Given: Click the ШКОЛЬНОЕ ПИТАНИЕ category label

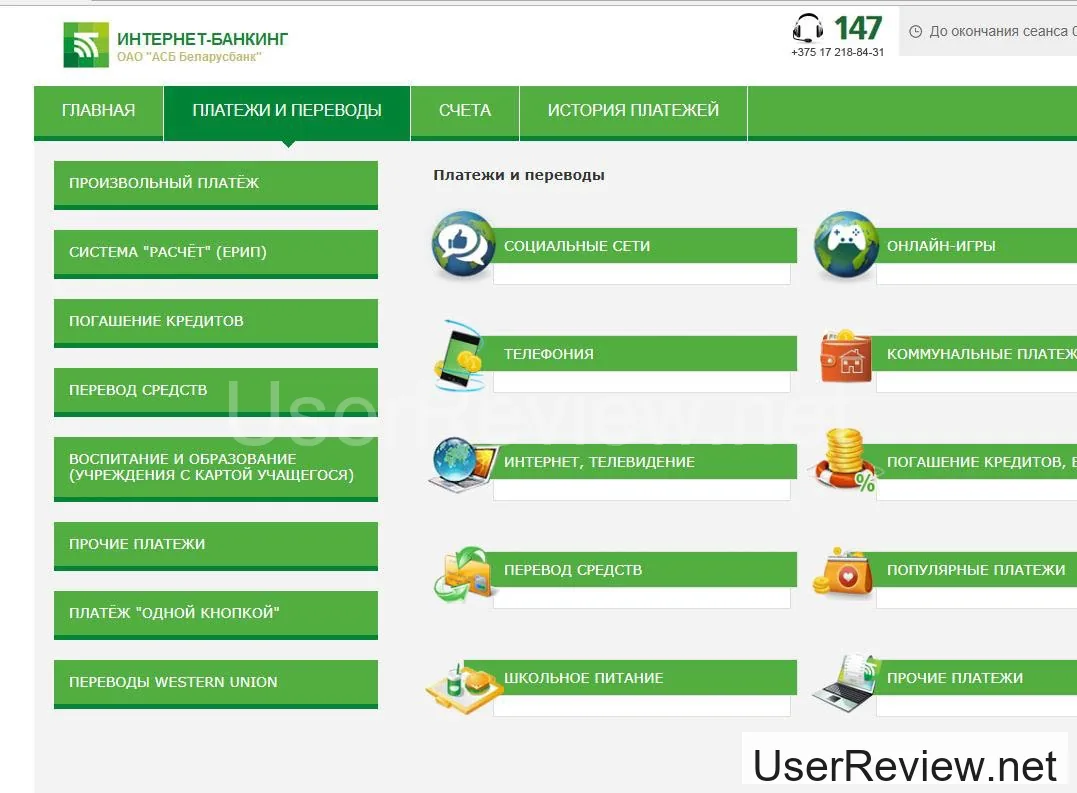Looking at the screenshot, I should coord(583,678).
